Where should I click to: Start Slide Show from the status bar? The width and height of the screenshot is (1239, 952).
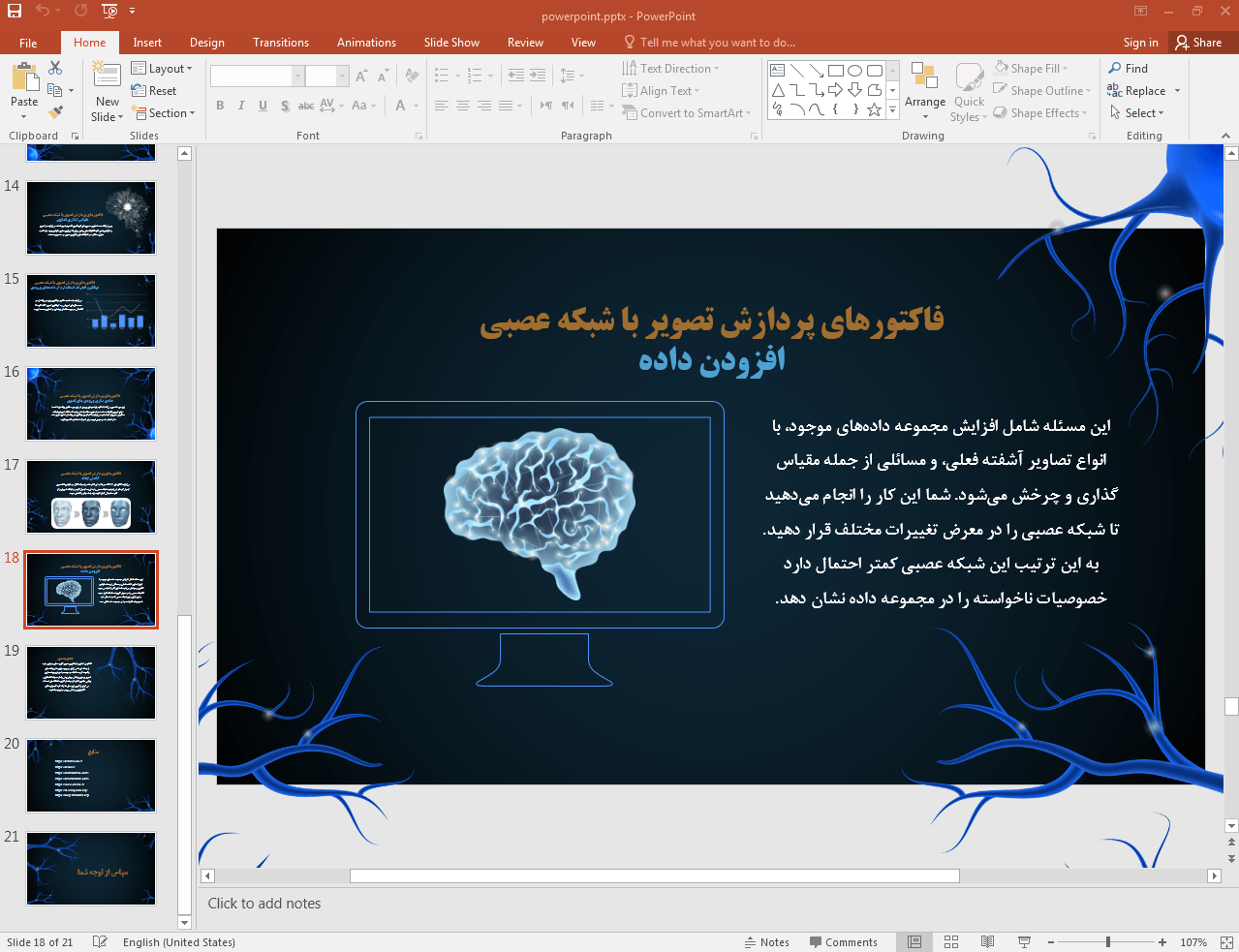tap(1024, 942)
